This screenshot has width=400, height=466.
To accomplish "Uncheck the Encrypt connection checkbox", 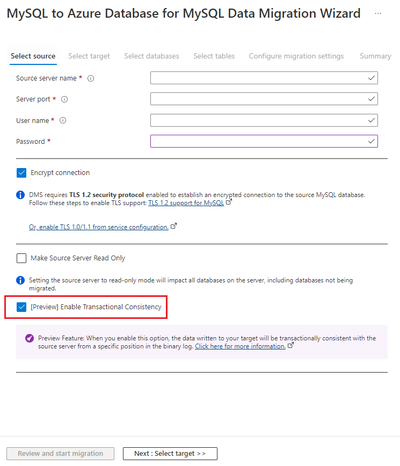I will 21,173.
